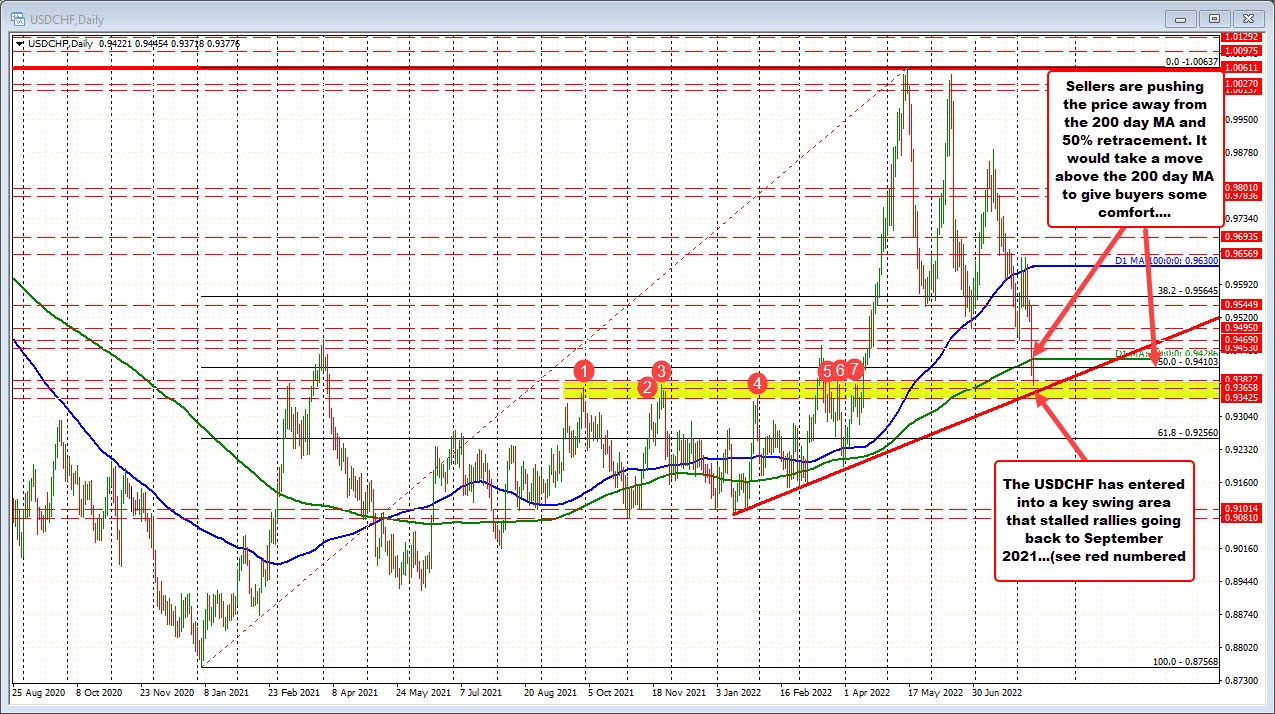Select red swing marker numbered 4
This screenshot has width=1275, height=714.
(756, 383)
